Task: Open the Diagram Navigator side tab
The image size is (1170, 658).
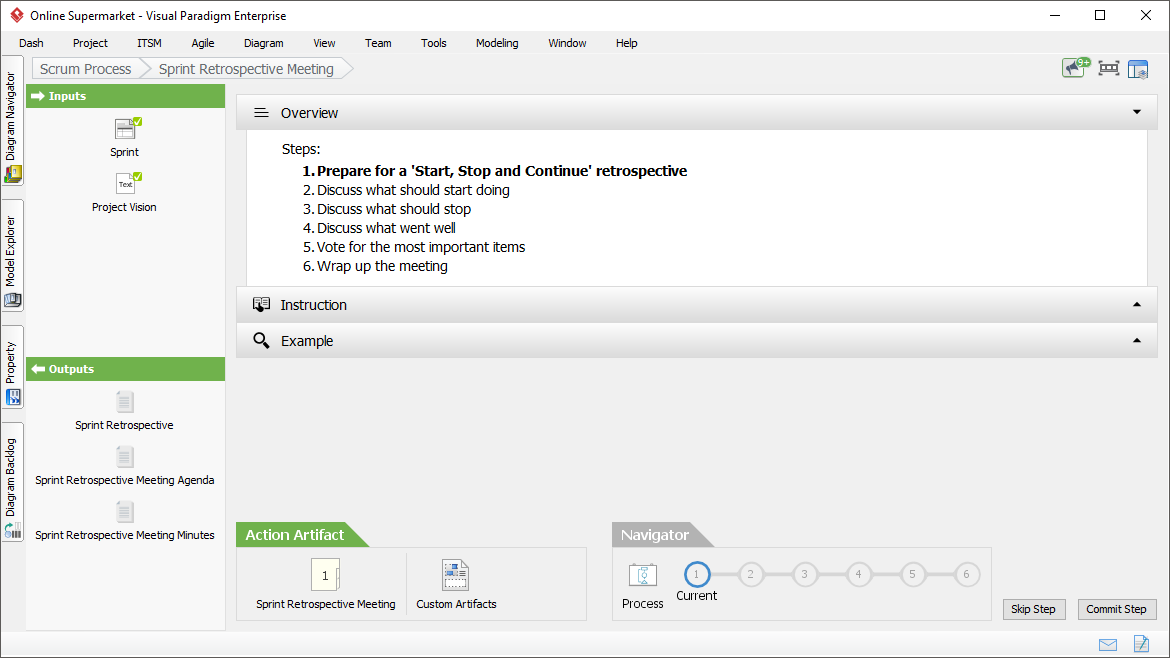Action: [x=12, y=121]
